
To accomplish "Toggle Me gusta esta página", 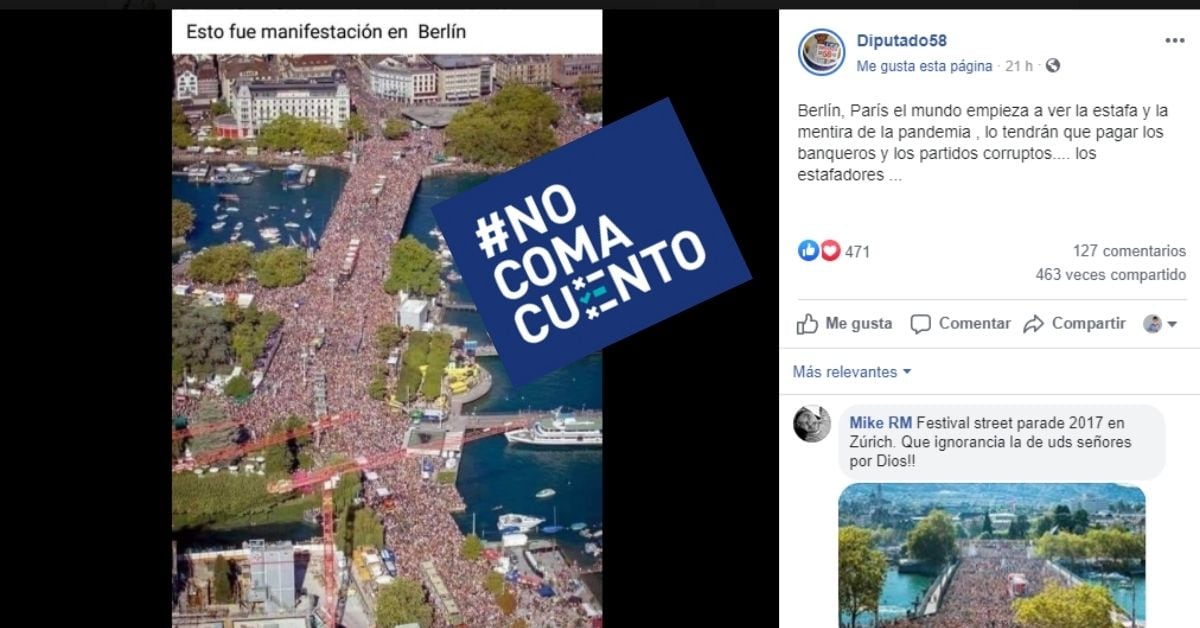I will click(924, 66).
